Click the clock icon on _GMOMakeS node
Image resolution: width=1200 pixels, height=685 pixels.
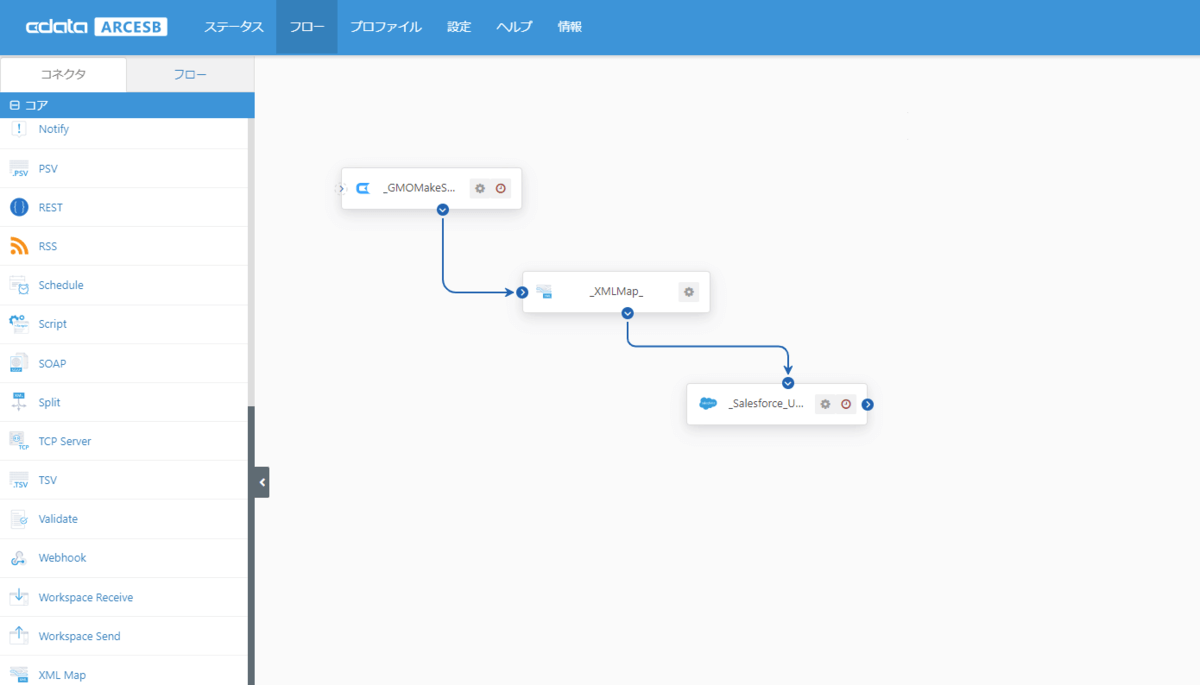pos(501,188)
